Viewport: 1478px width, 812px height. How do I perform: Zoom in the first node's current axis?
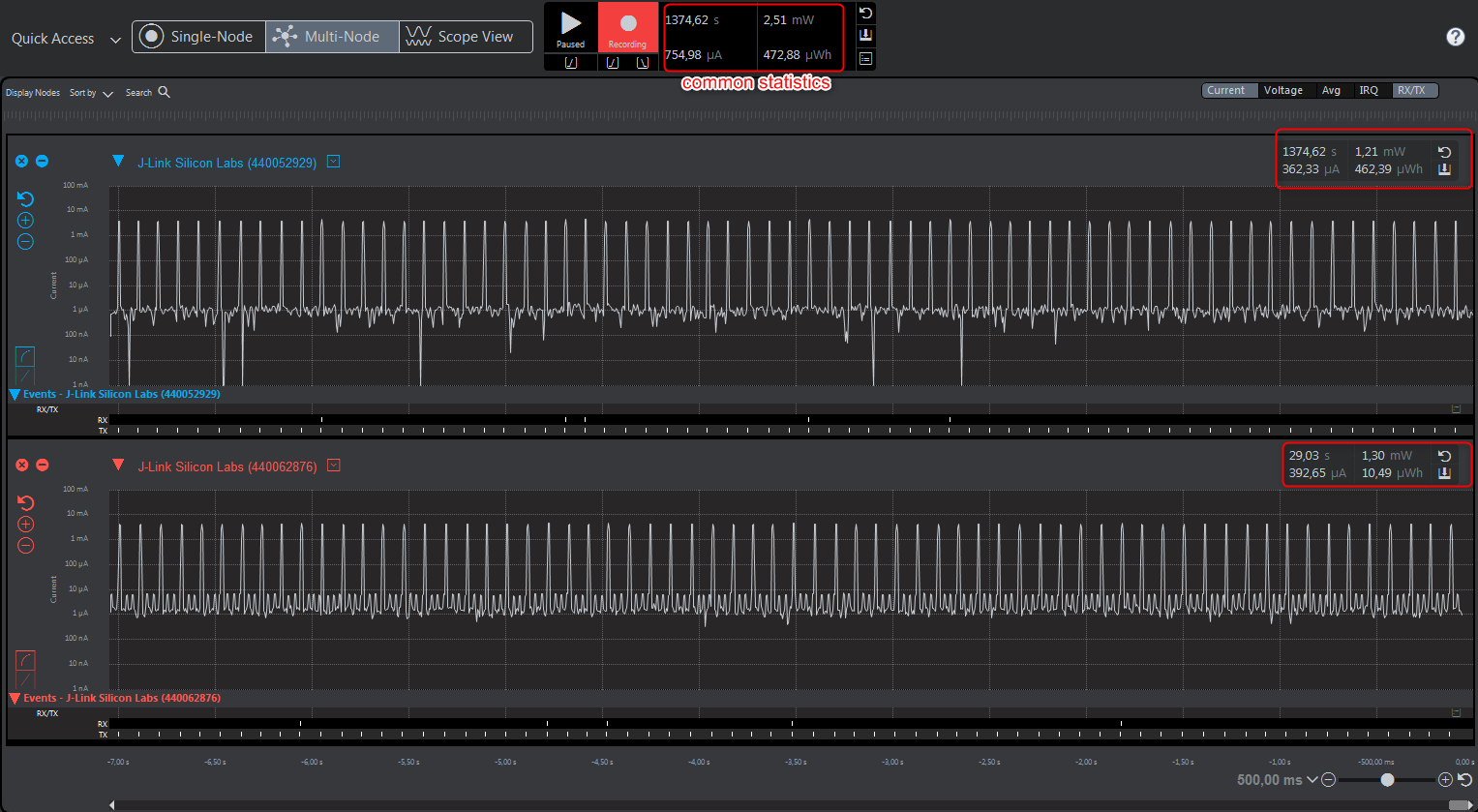(26, 221)
